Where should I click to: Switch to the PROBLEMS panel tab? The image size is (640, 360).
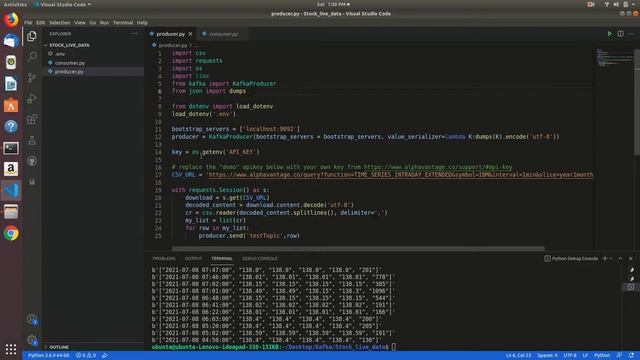(164, 258)
